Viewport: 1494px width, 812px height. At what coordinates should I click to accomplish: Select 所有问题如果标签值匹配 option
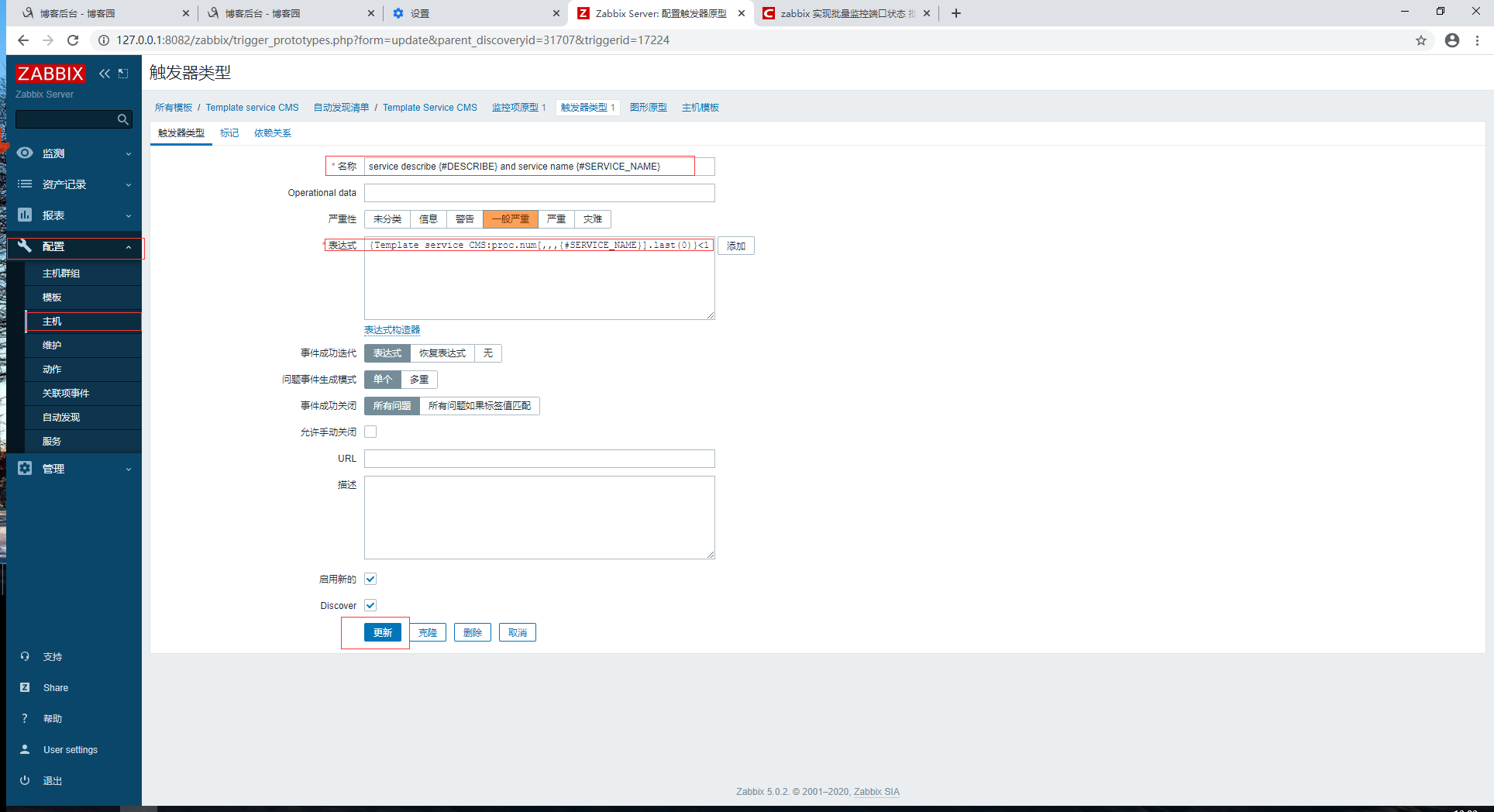(x=480, y=406)
